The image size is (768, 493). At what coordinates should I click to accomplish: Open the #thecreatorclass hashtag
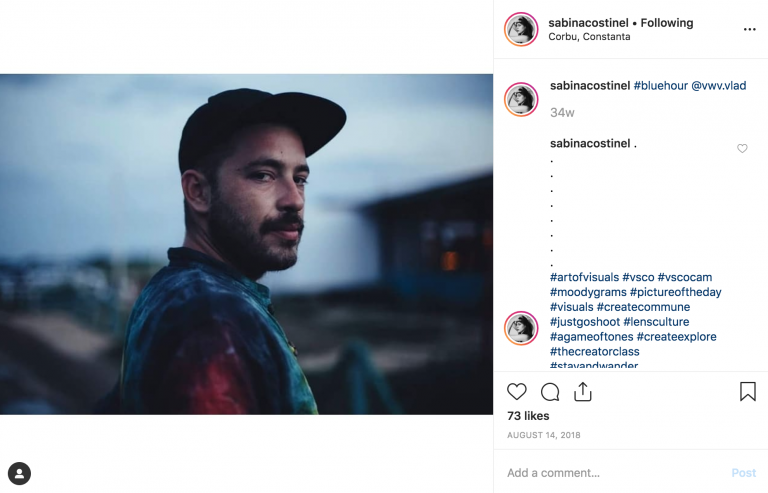click(x=595, y=352)
